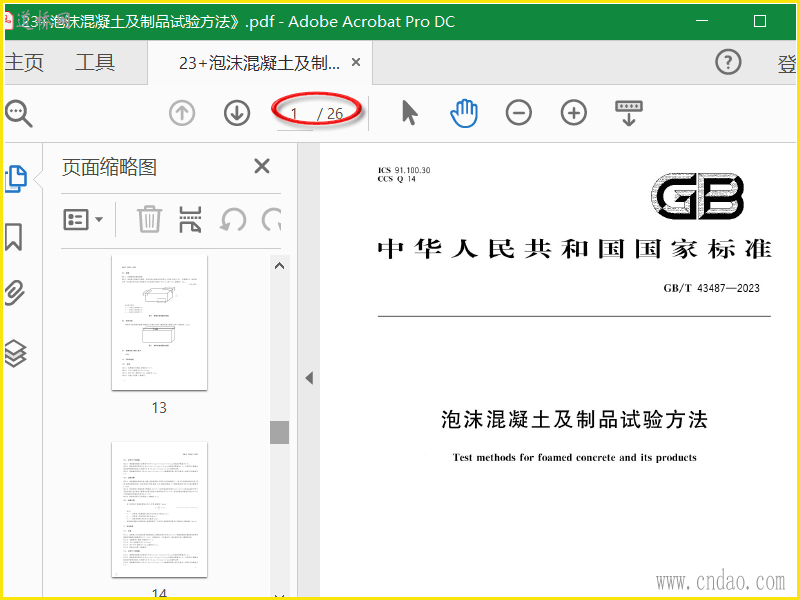Go to previous page arrow
800x600 pixels.
pos(182,113)
